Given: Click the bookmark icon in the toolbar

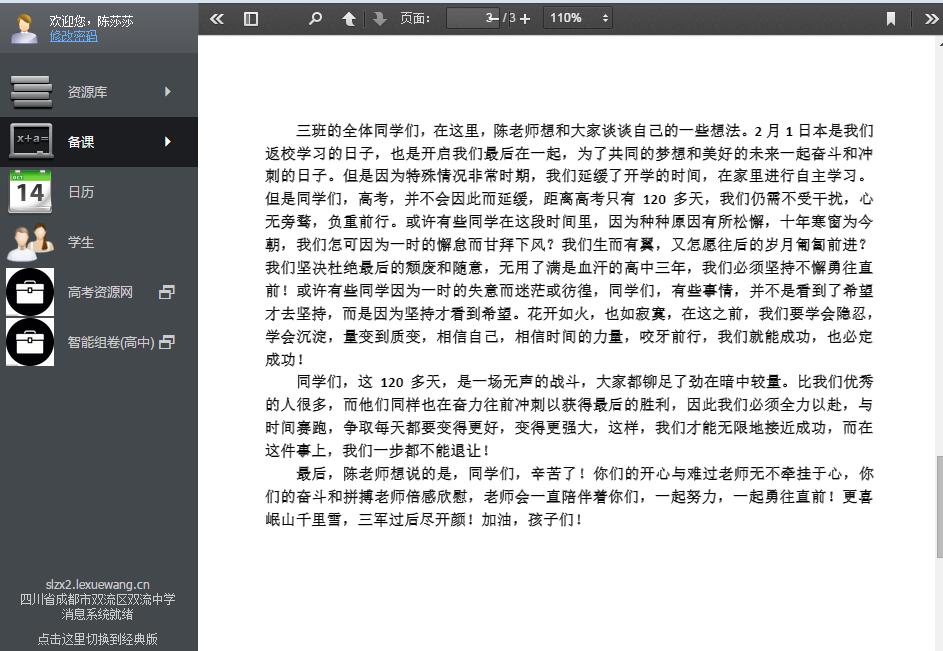Looking at the screenshot, I should pos(891,19).
